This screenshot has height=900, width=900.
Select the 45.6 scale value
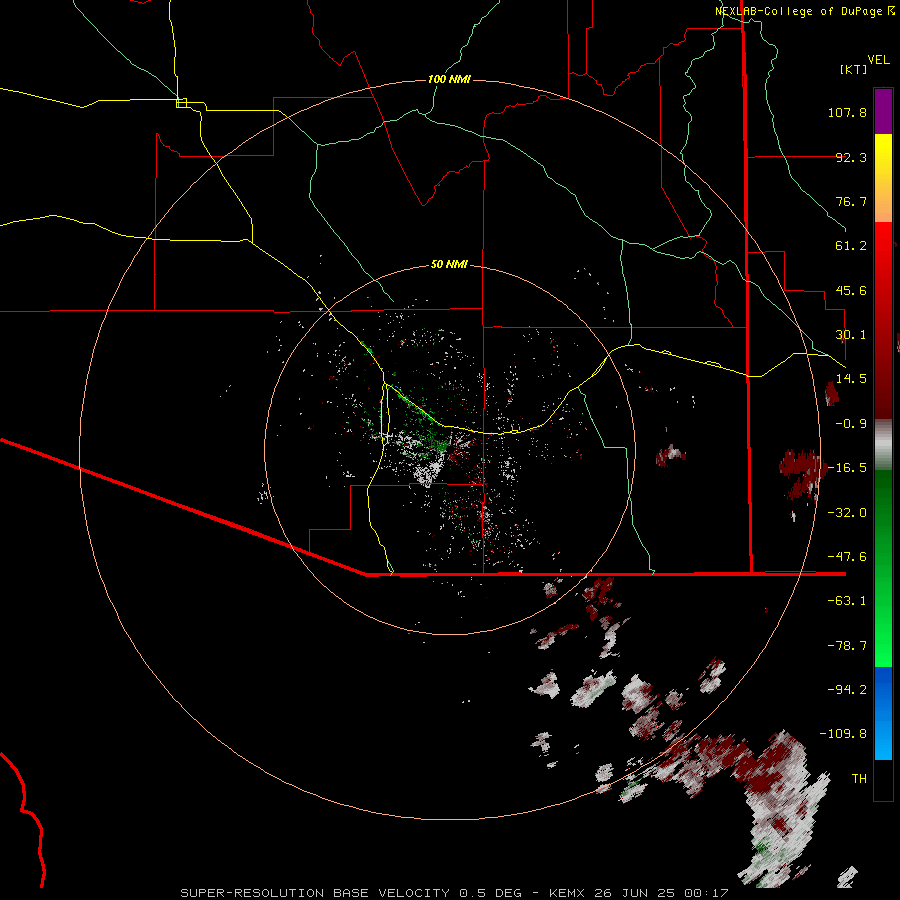(851, 290)
